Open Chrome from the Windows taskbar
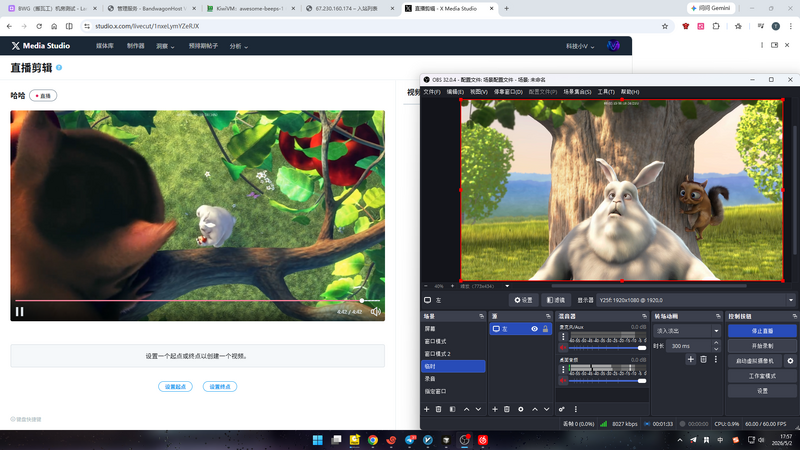The width and height of the screenshot is (800, 450). [x=373, y=440]
